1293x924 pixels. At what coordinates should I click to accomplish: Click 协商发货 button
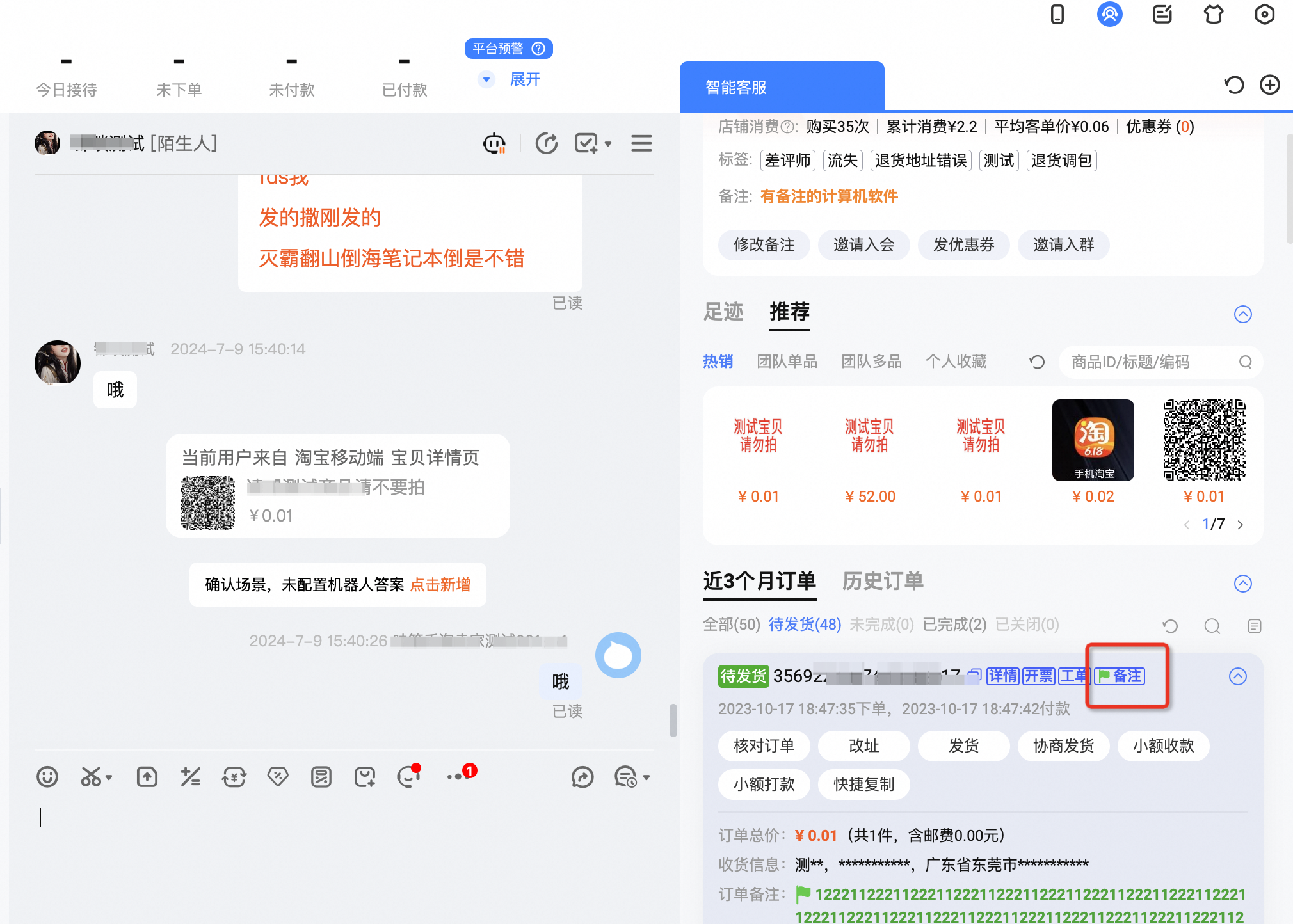pos(1064,746)
